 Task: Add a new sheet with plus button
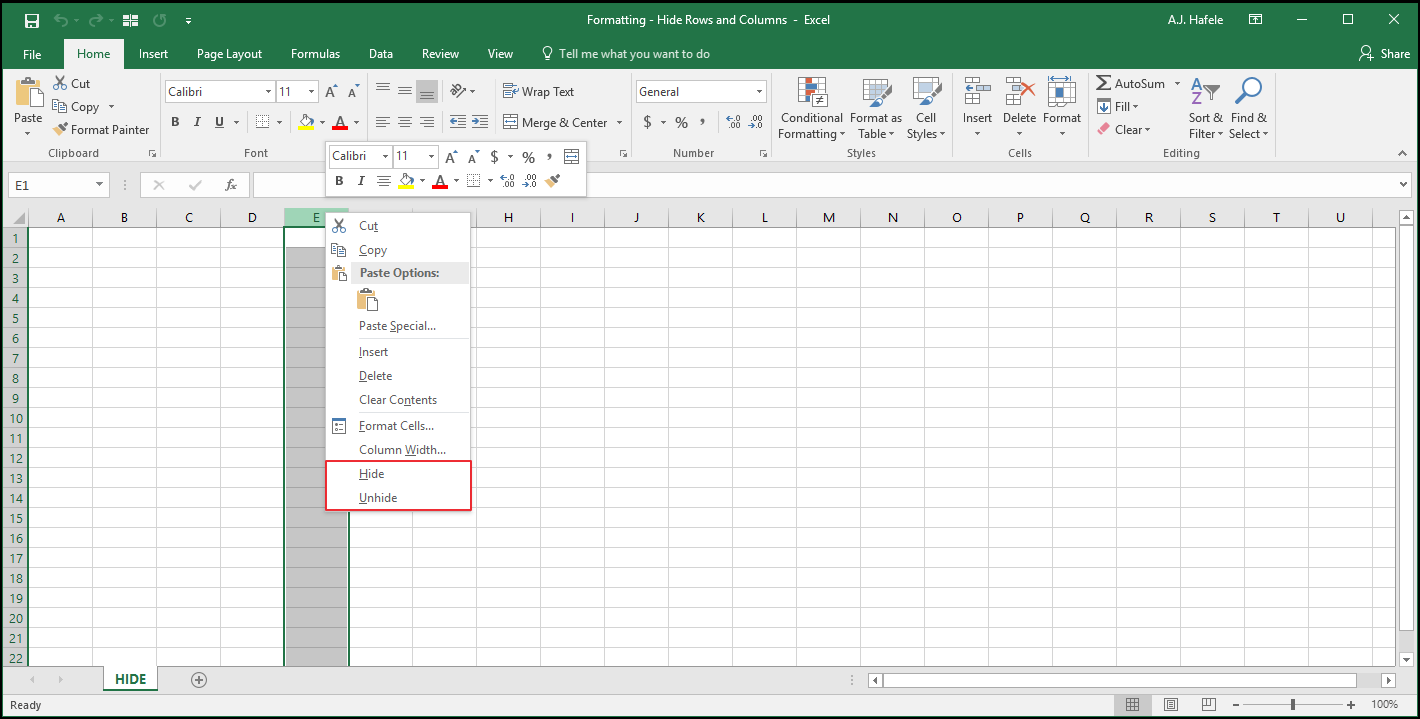(199, 680)
